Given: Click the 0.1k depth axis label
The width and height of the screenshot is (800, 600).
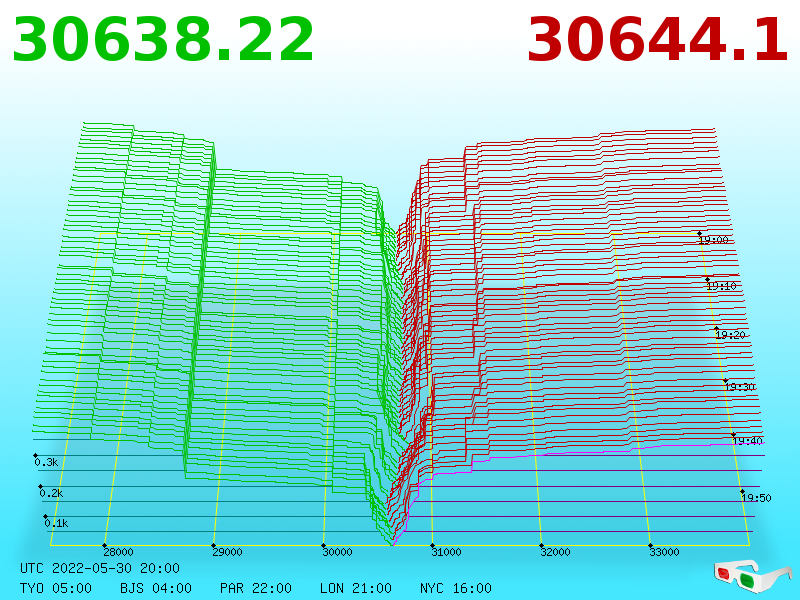Looking at the screenshot, I should click(56, 523).
